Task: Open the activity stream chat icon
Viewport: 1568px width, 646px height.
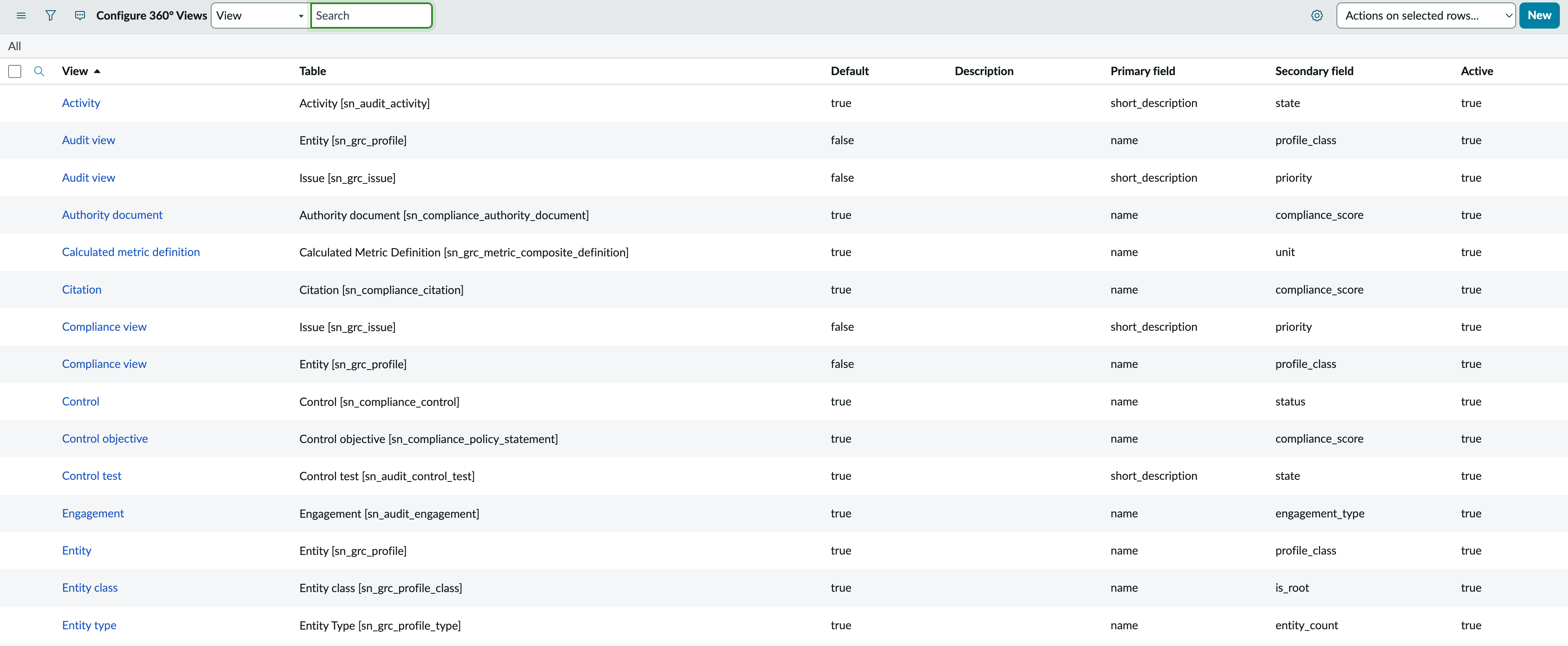Action: 80,16
